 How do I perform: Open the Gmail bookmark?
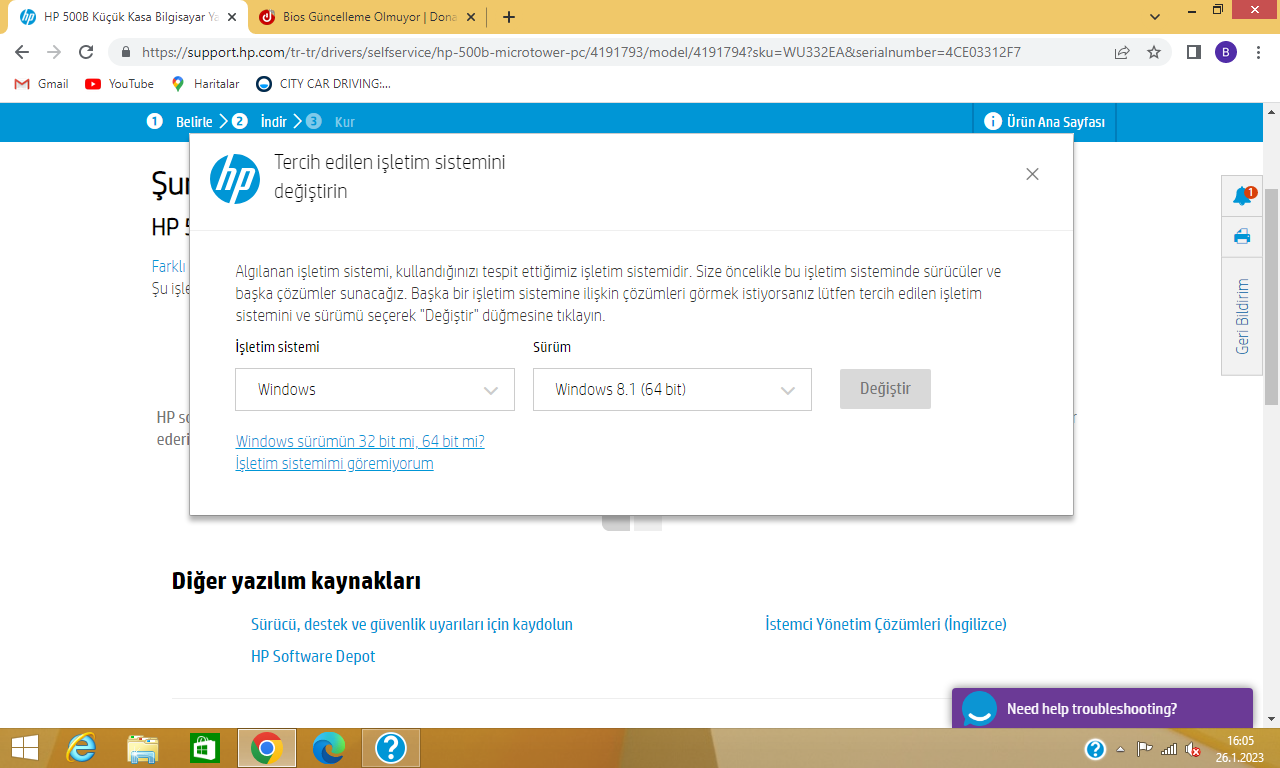point(41,84)
